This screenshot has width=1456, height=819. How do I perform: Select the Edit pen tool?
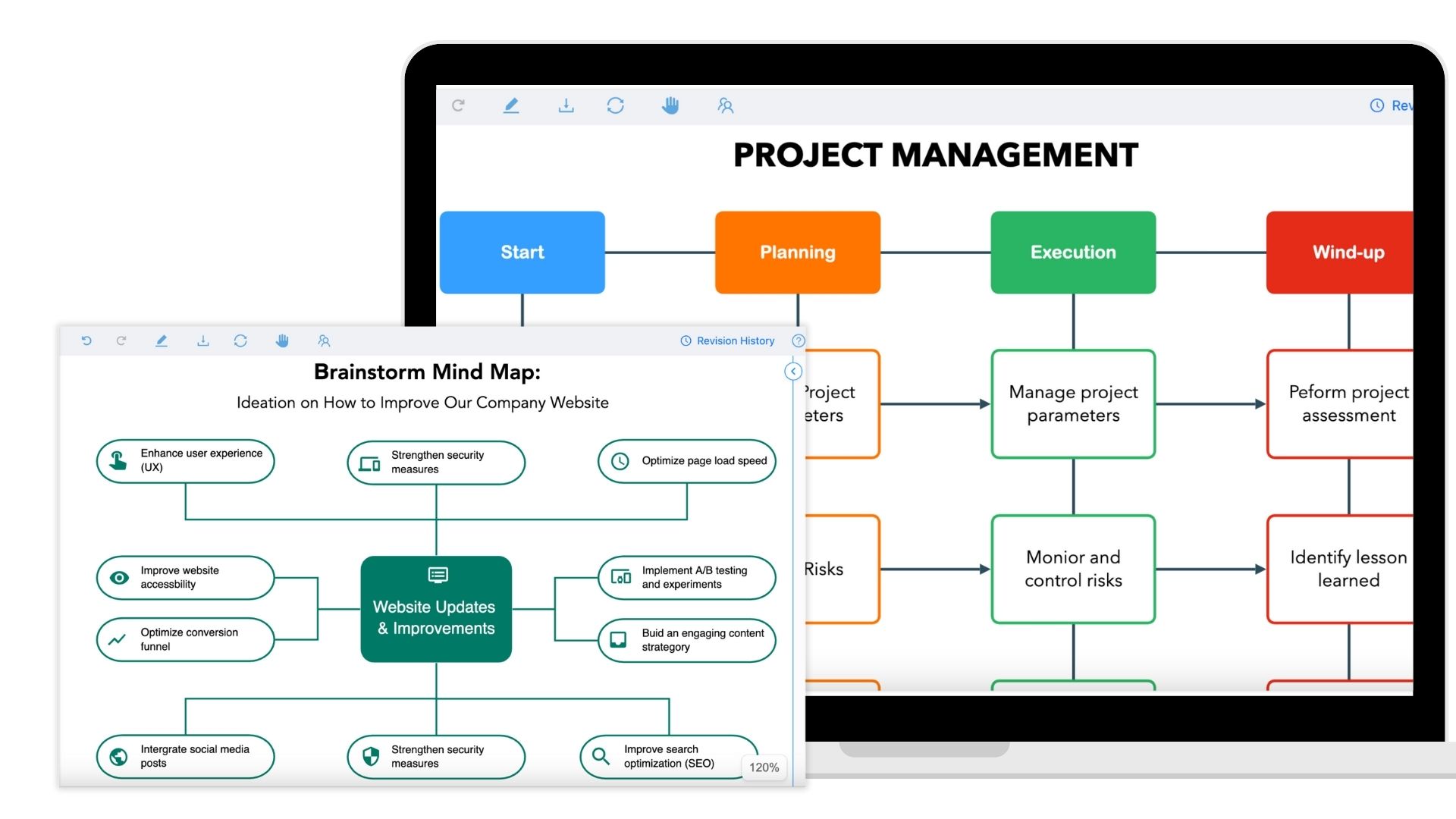(x=162, y=341)
